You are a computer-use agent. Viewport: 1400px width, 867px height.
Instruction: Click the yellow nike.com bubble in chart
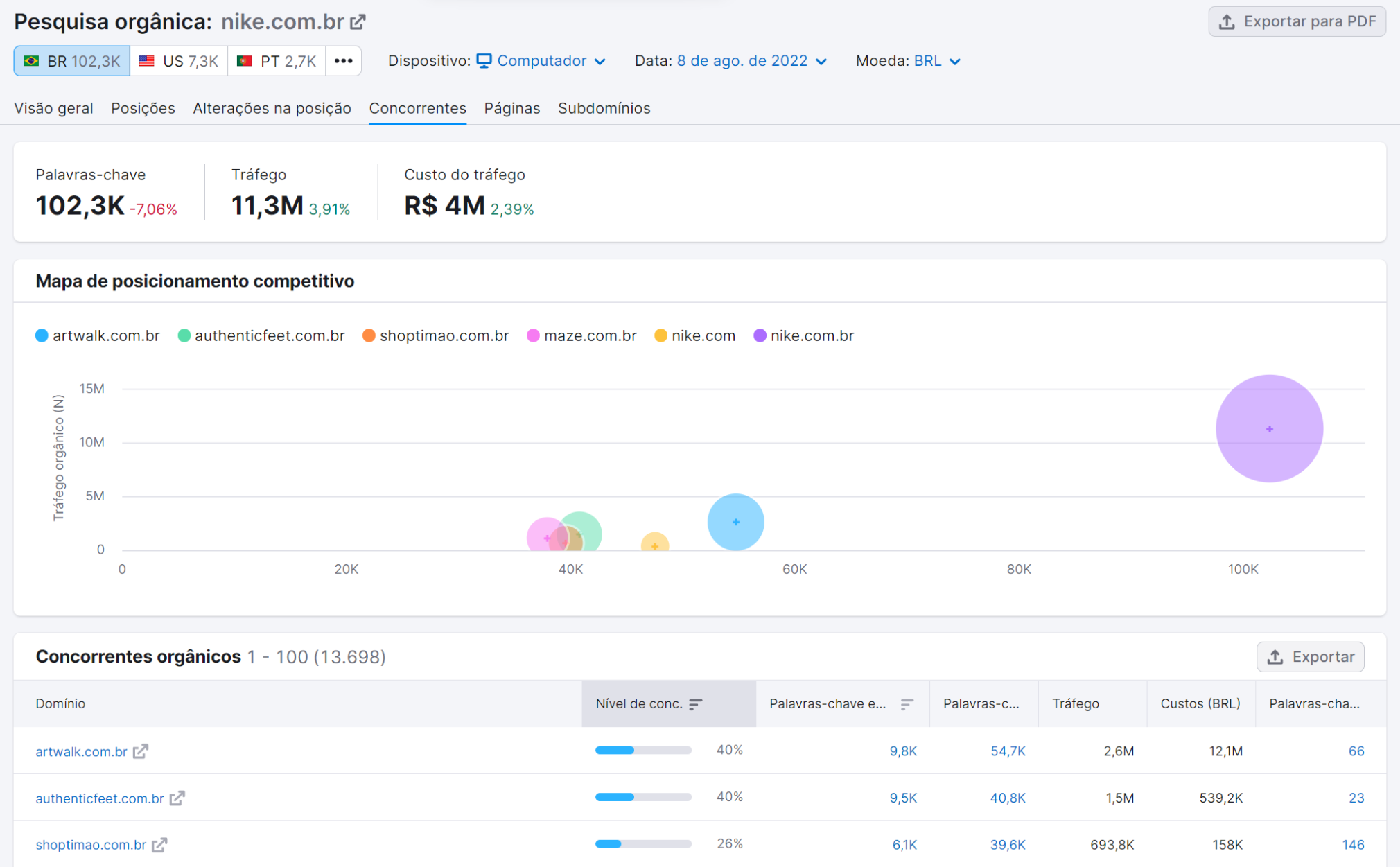(654, 542)
